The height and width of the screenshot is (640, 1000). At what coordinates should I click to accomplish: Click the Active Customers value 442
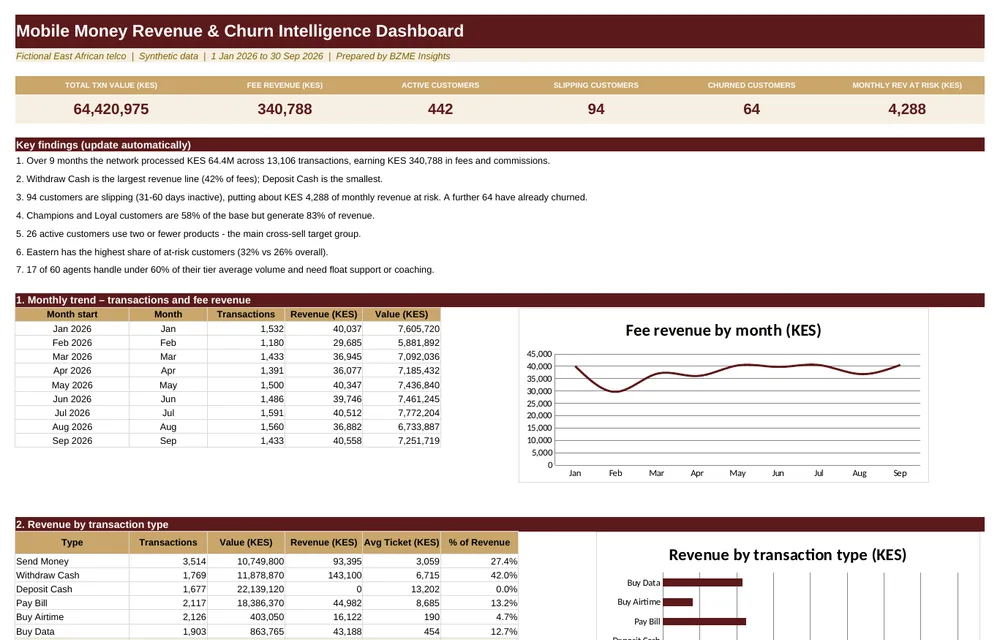pyautogui.click(x=440, y=109)
